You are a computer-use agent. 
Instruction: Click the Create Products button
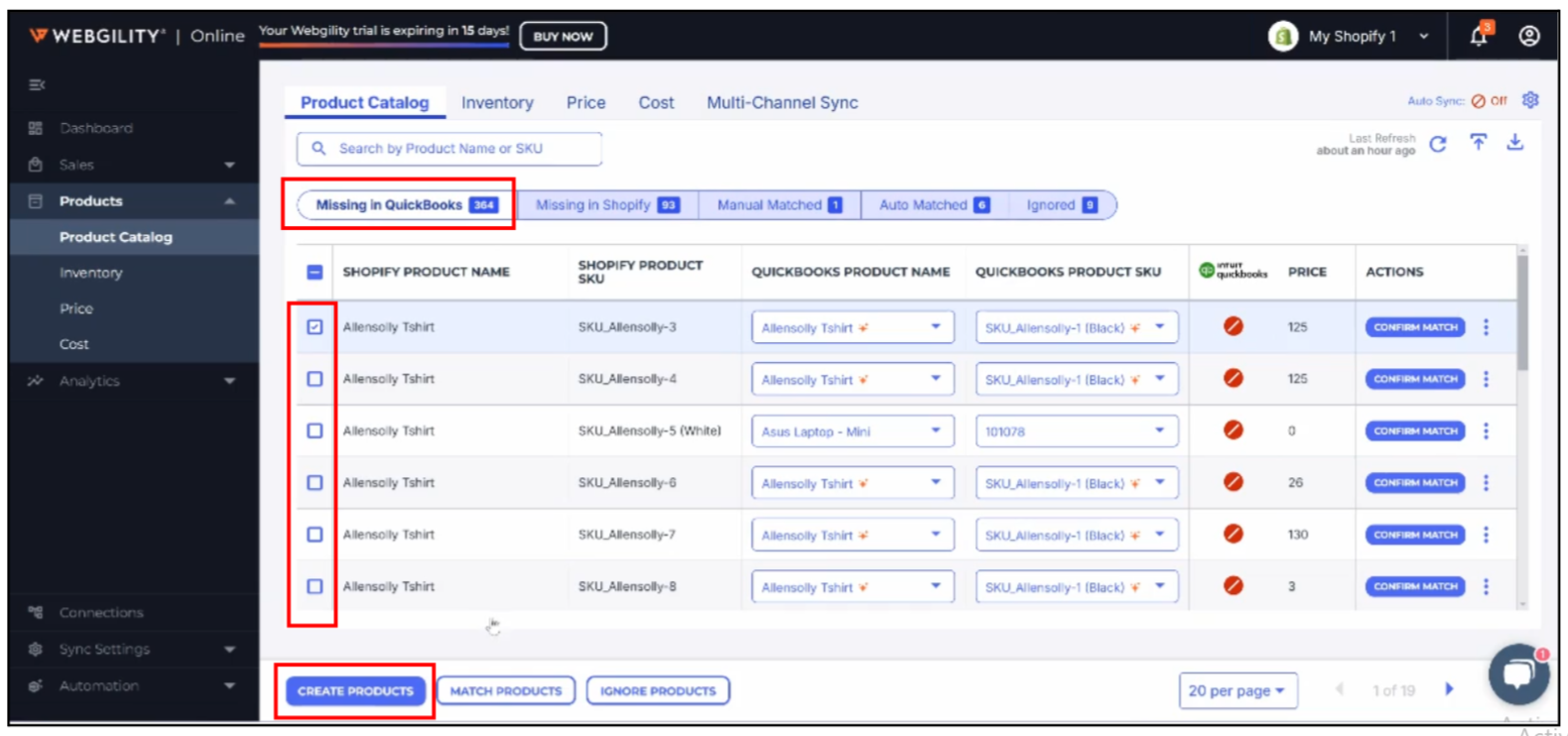point(355,690)
